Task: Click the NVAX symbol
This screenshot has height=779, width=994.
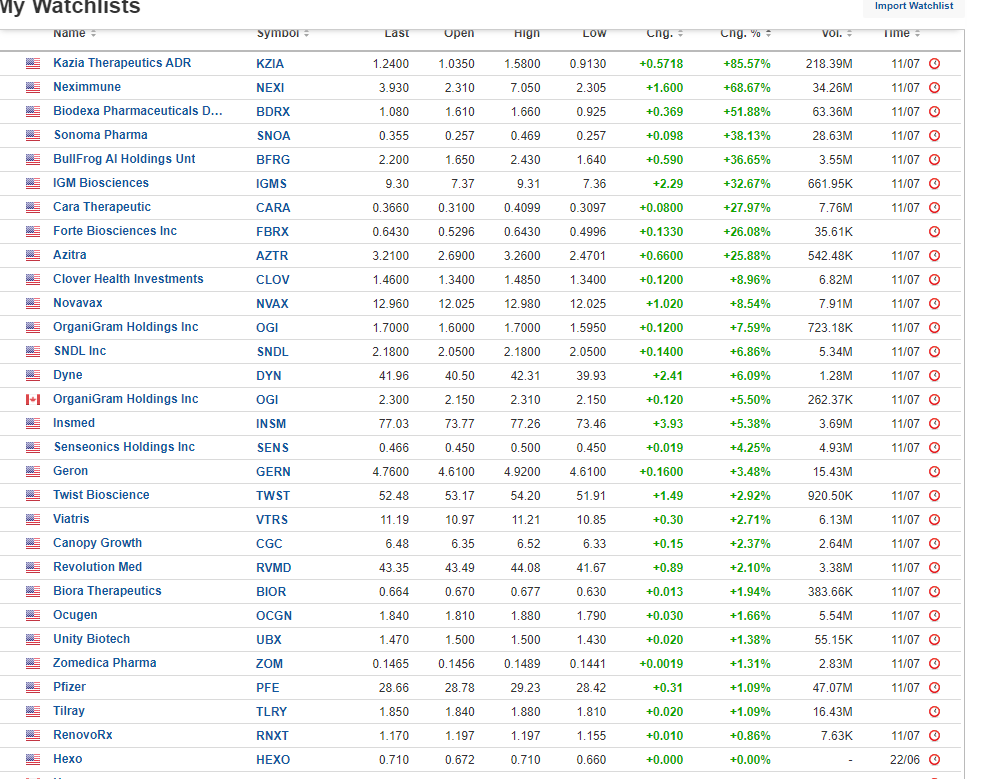Action: tap(272, 304)
